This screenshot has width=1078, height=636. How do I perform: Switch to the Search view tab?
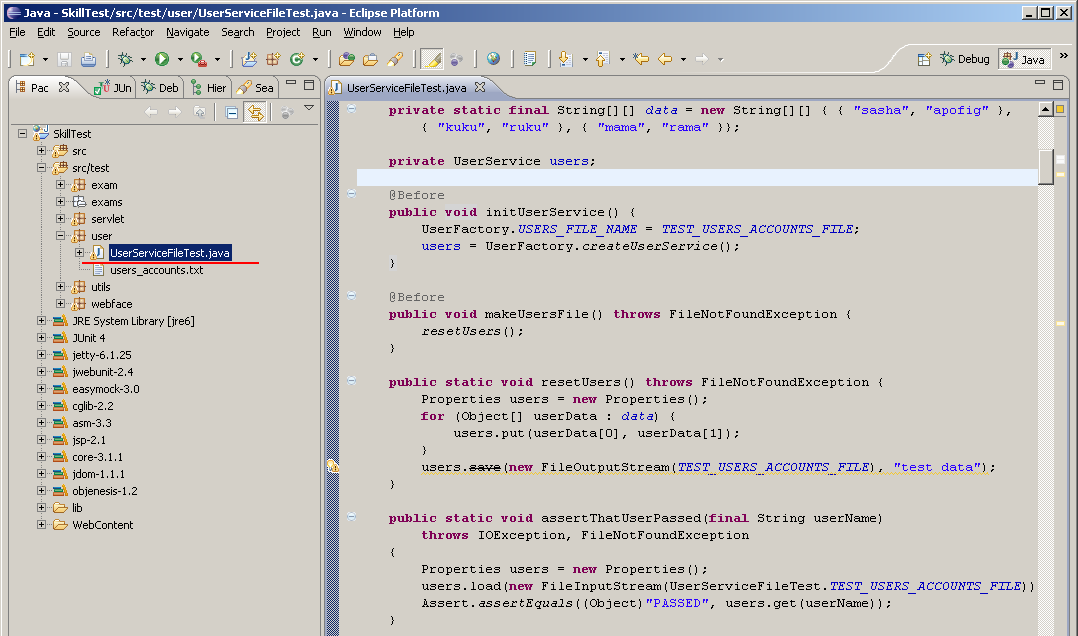[256, 87]
